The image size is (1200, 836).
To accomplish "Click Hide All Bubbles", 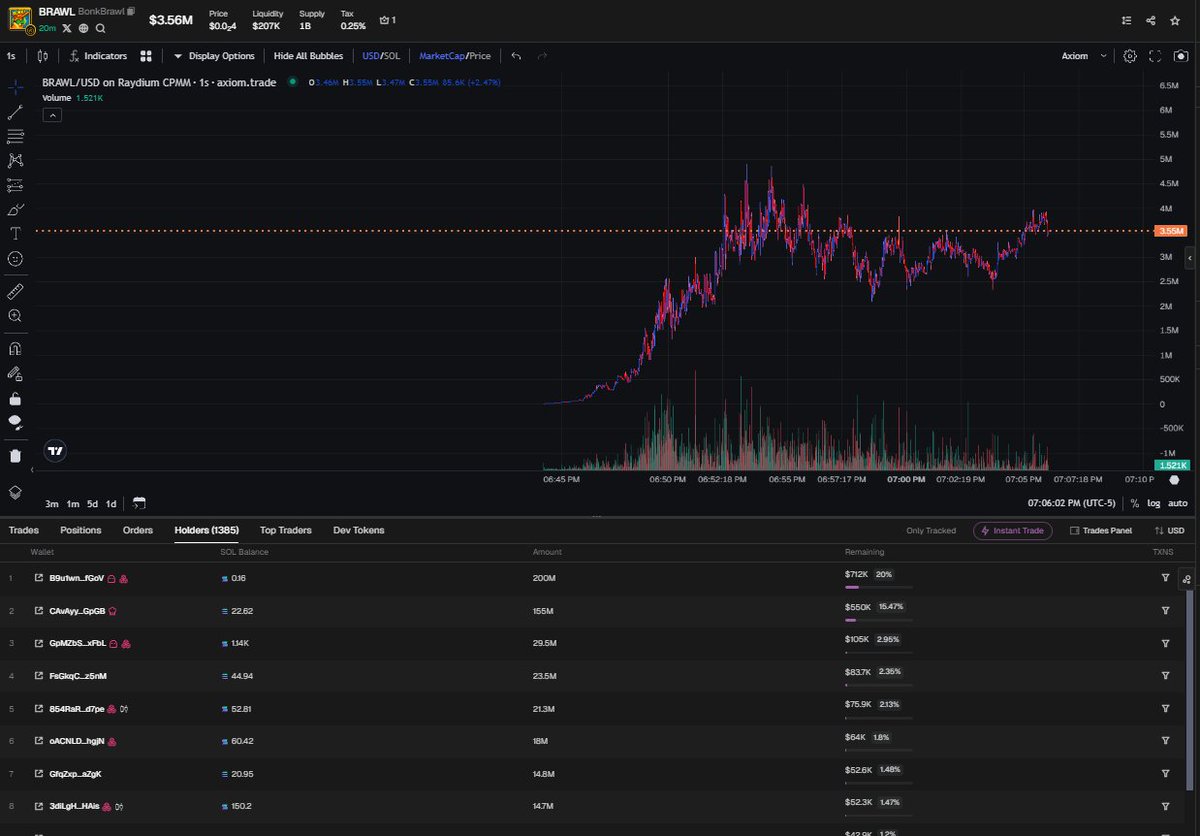I will (308, 56).
